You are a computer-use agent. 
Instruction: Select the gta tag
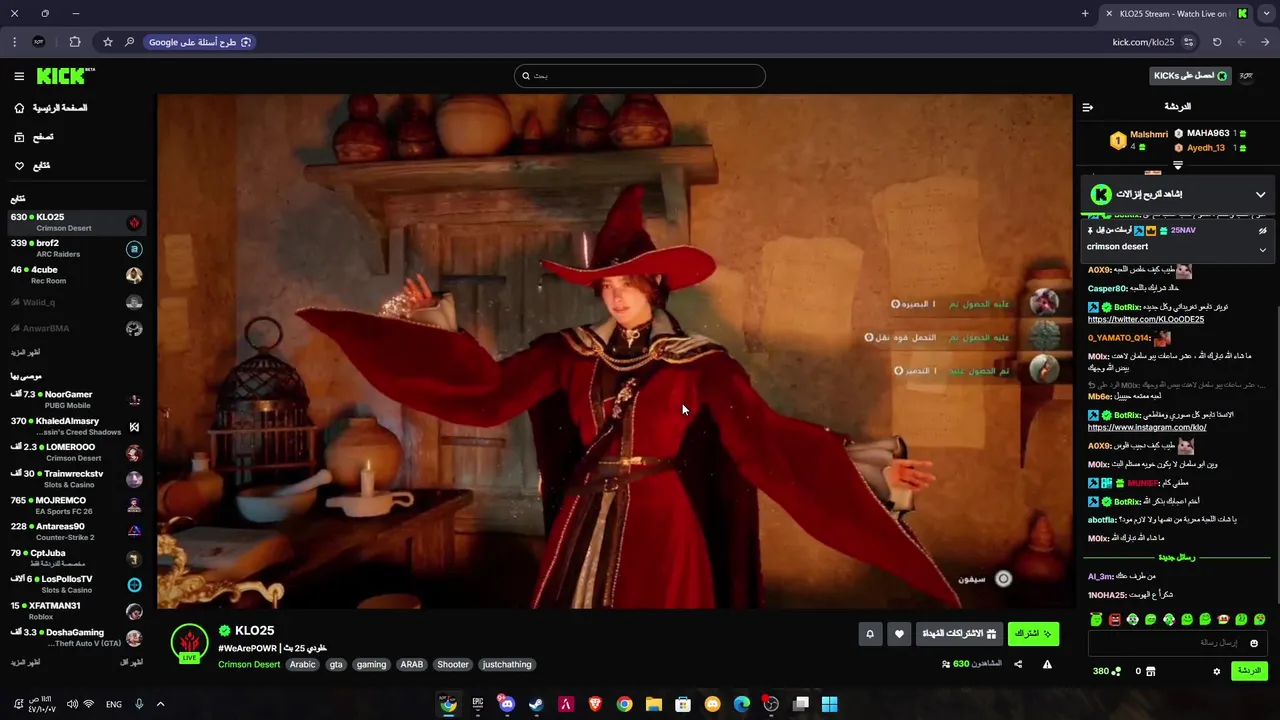click(336, 664)
